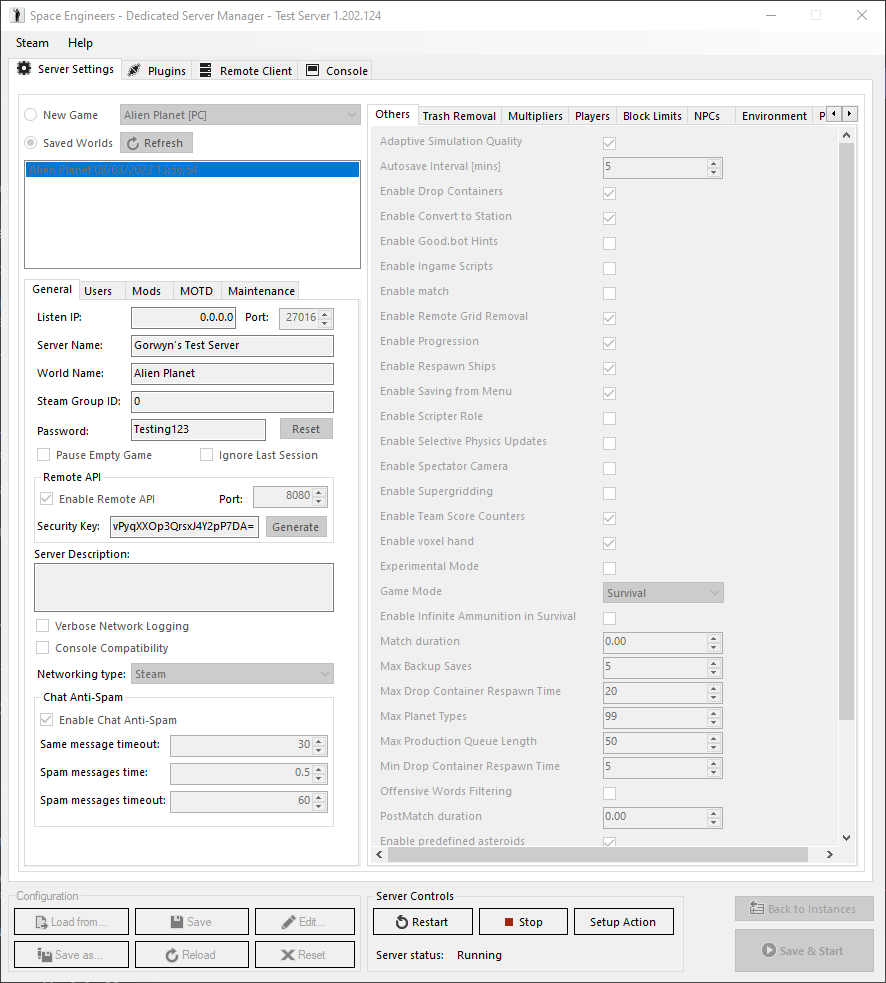Expand the Networking type Steam dropdown
Screen dimensions: 886x983
232,674
